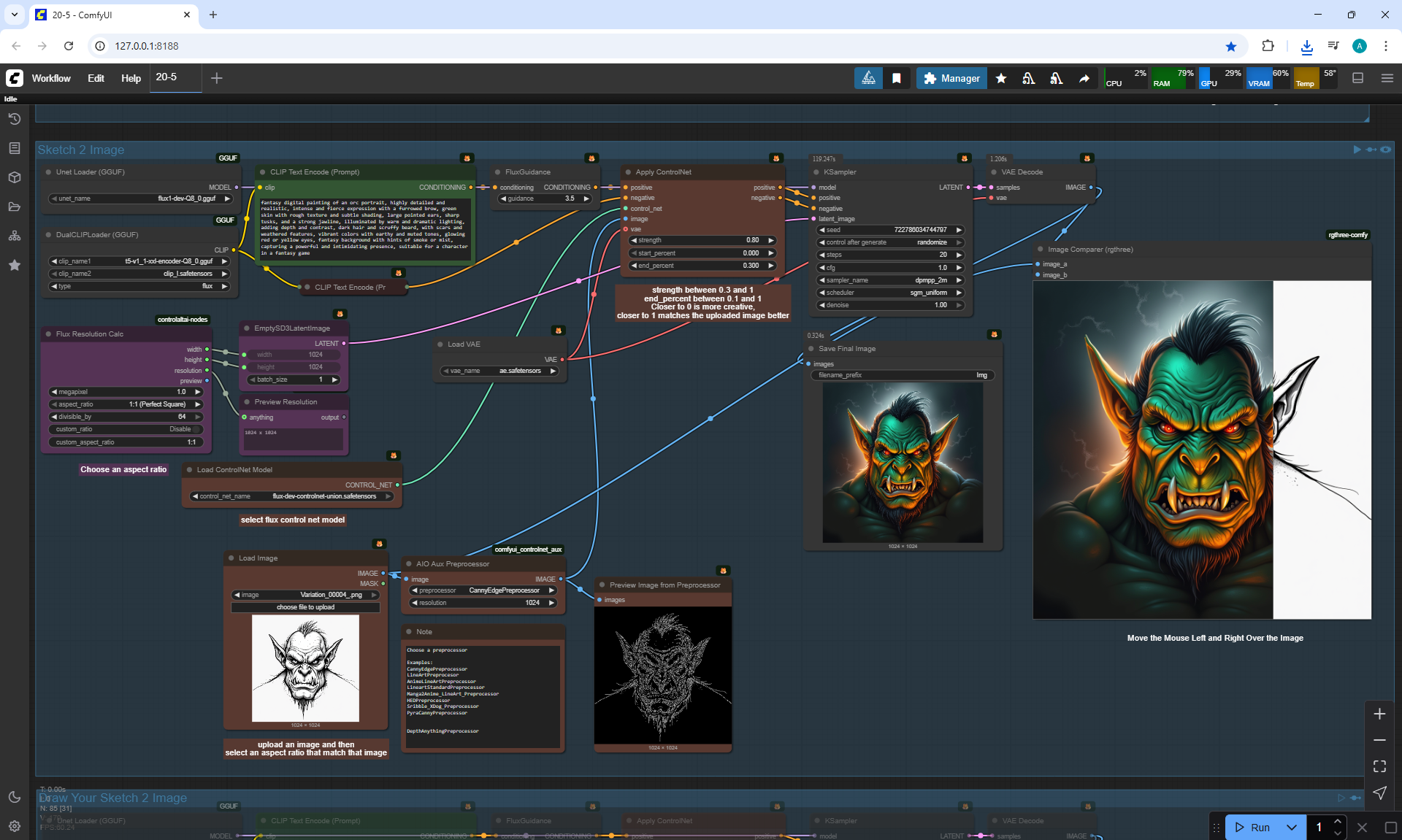The image size is (1402, 840).
Task: Open the node library cube icon
Action: tap(15, 177)
